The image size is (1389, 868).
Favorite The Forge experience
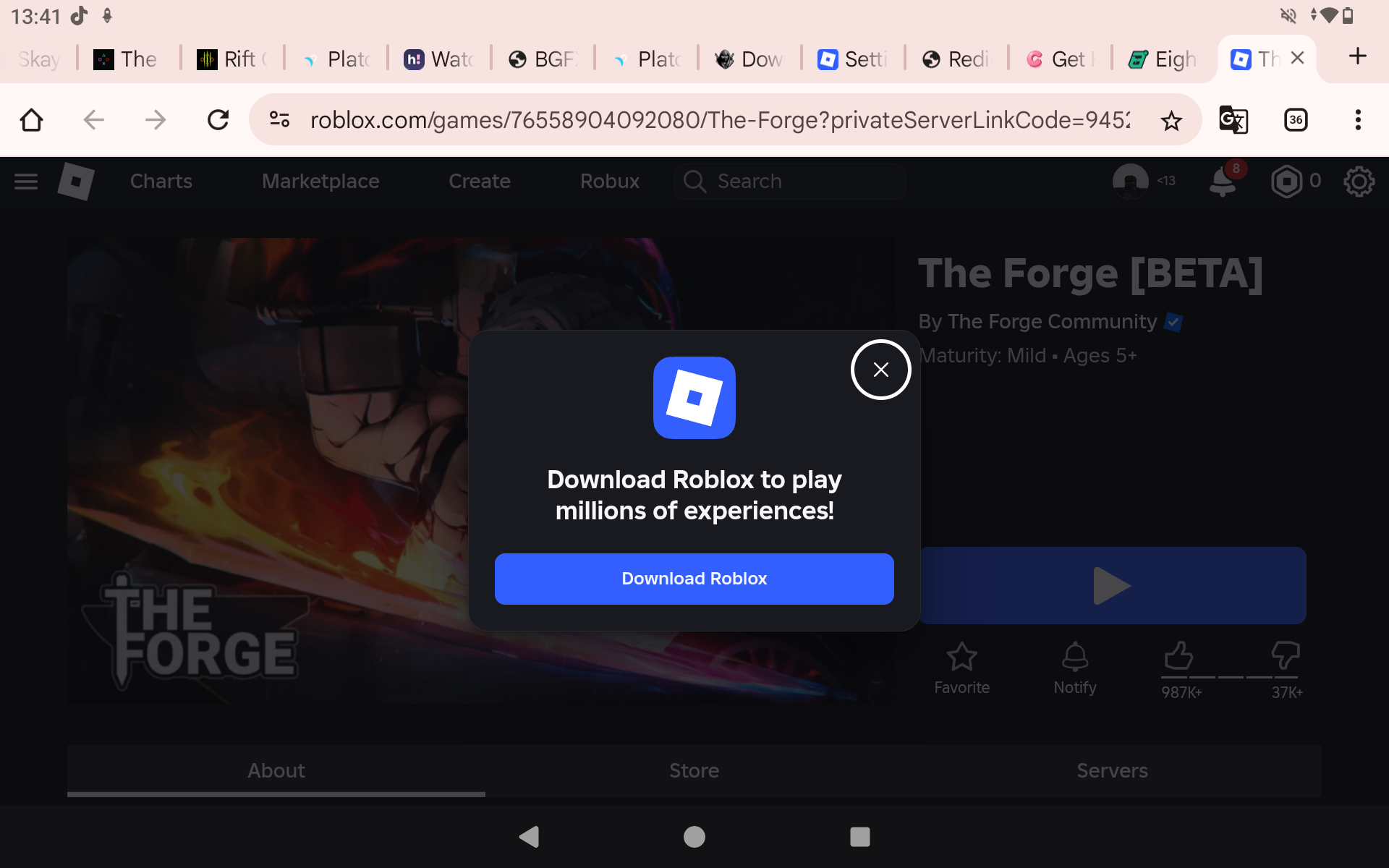point(961,668)
